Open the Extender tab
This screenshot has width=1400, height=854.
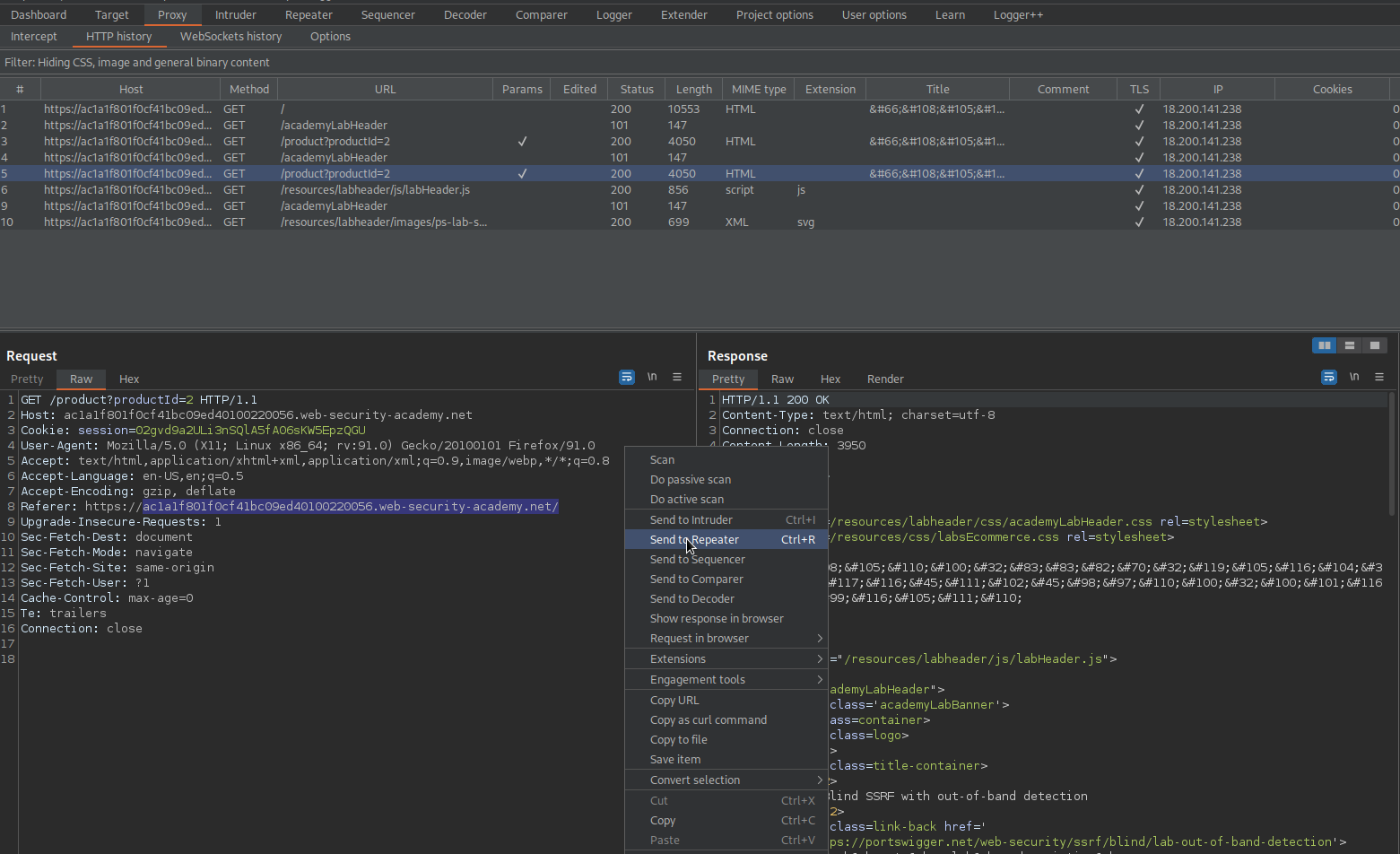pyautogui.click(x=684, y=15)
